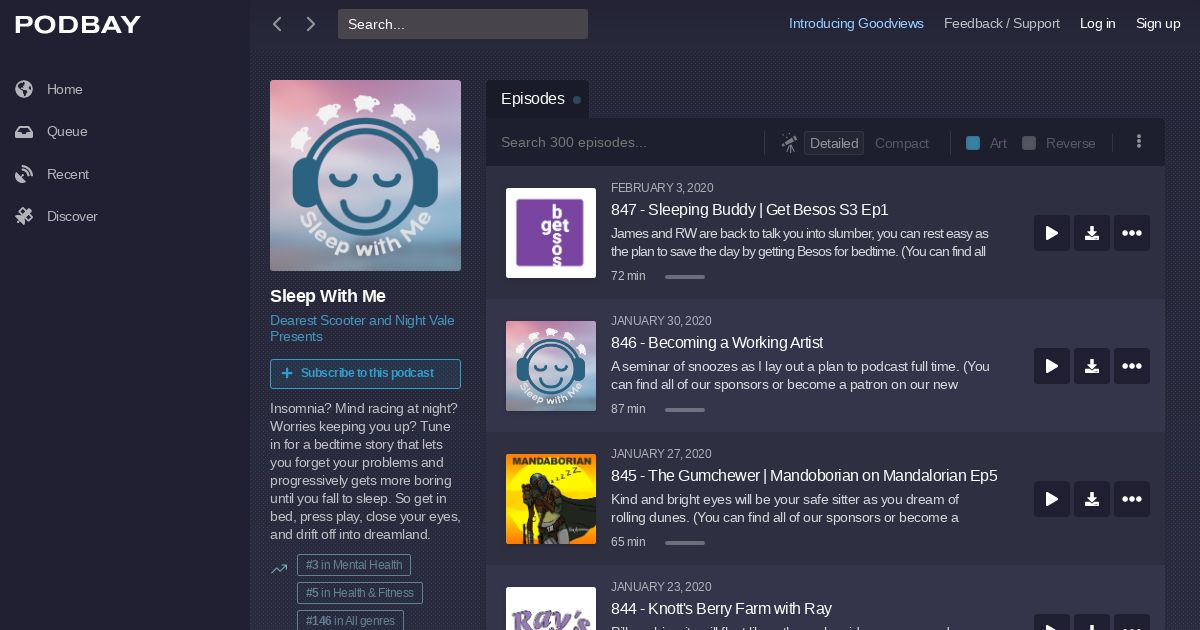Go back with the left arrow

(277, 24)
